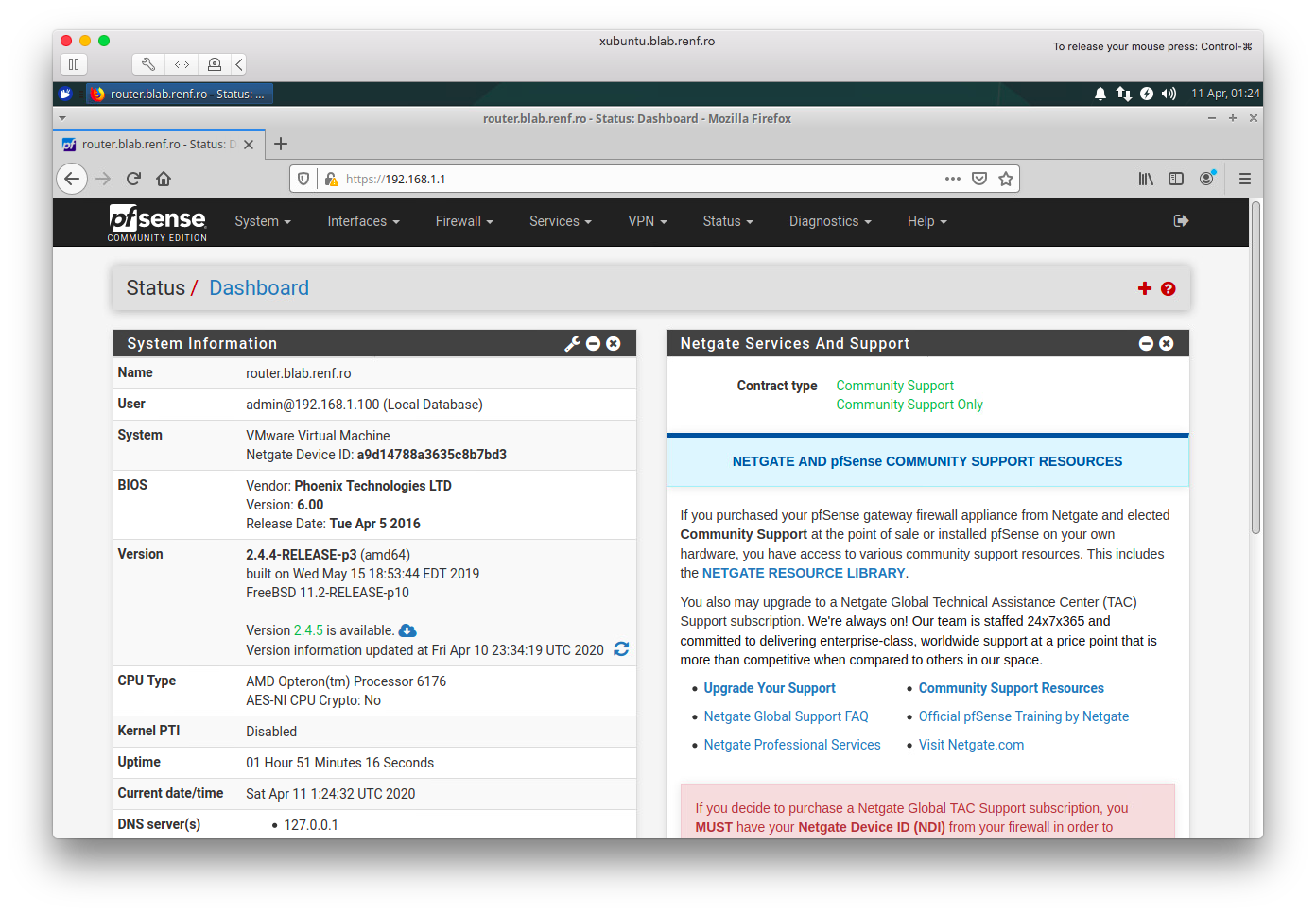Screen dimensions: 1316x914
Task: Save page to Pocket icon
Action: [979, 179]
